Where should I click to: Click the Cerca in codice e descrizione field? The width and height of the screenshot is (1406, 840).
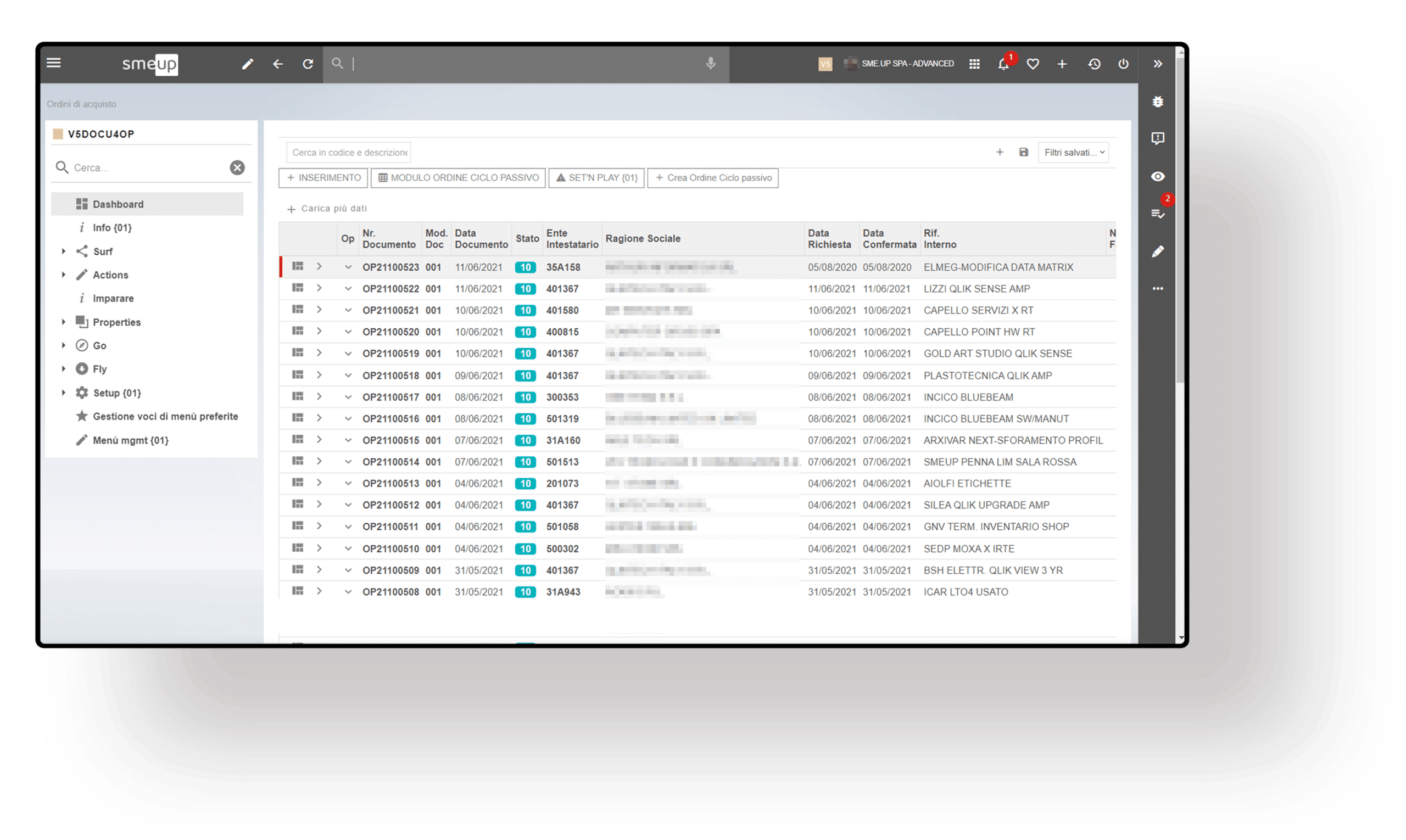349,152
